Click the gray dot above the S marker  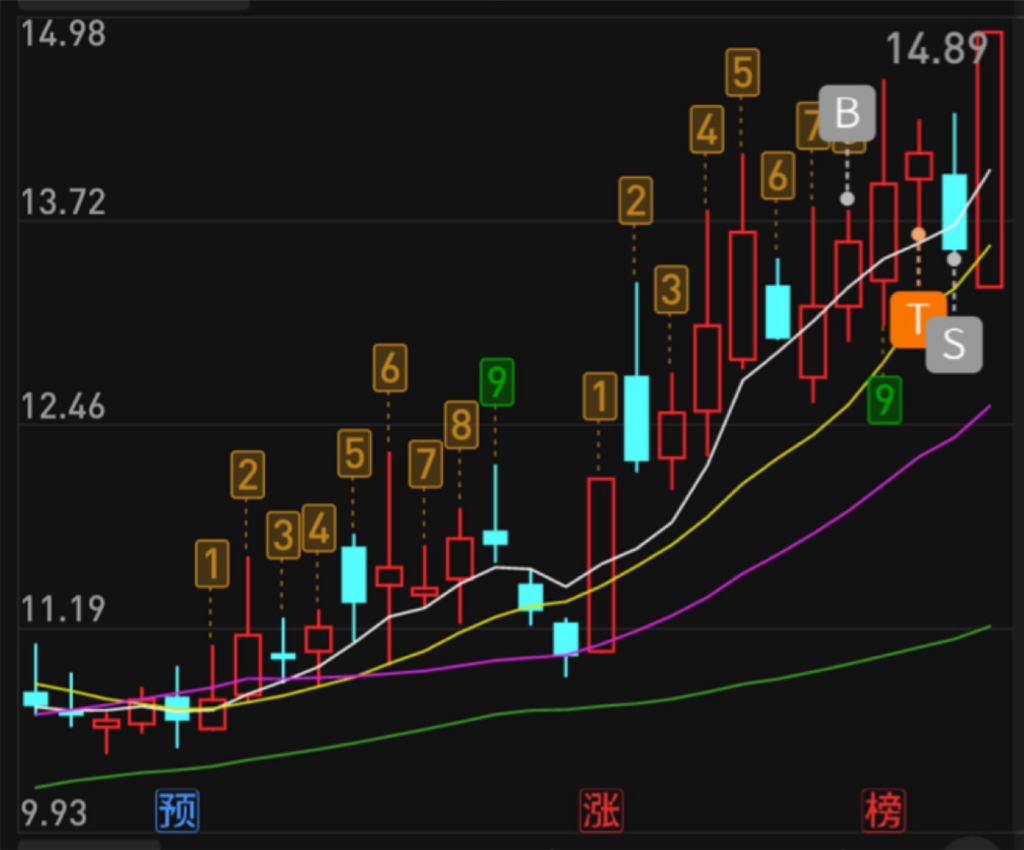(954, 259)
